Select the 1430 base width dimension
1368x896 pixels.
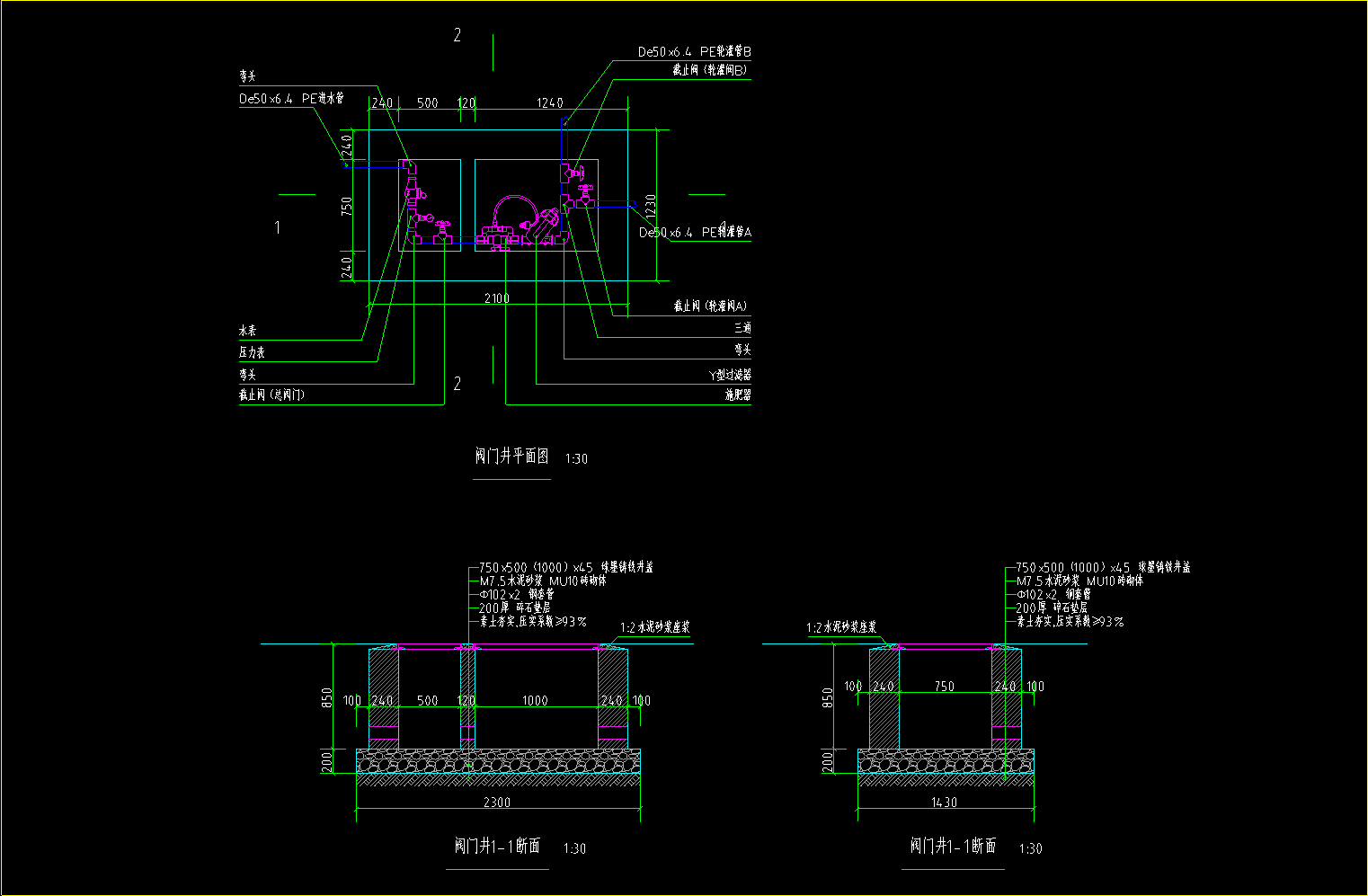(x=944, y=803)
